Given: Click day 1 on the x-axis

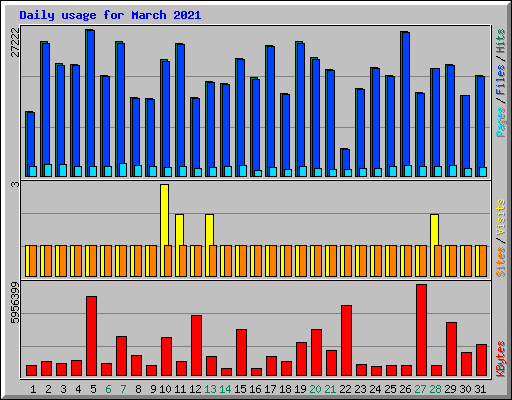Looking at the screenshot, I should click(33, 389).
